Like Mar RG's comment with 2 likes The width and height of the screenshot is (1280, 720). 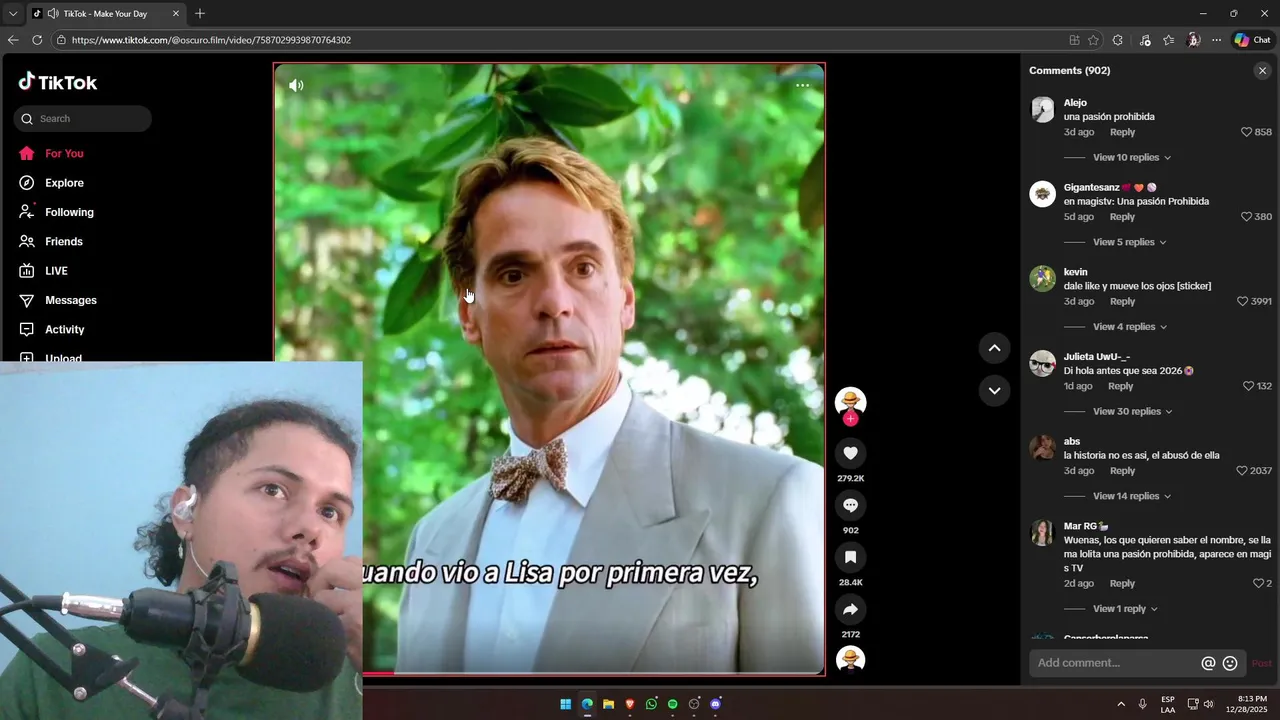tap(1258, 583)
